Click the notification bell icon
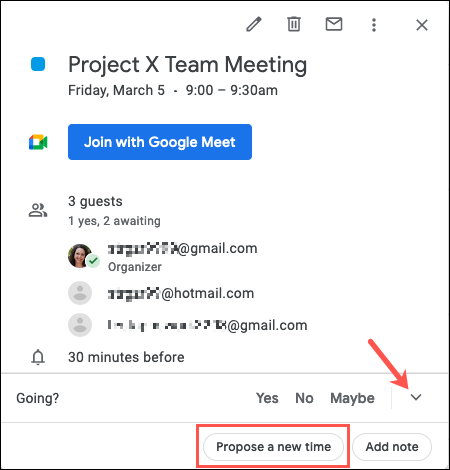This screenshot has width=450, height=470. coord(38,357)
